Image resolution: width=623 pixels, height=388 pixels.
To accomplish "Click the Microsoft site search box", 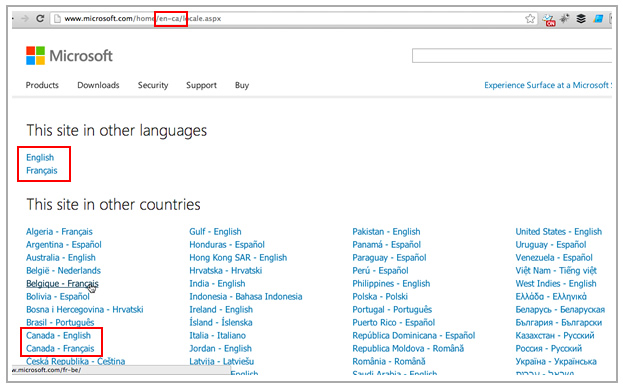I will pyautogui.click(x=512, y=56).
